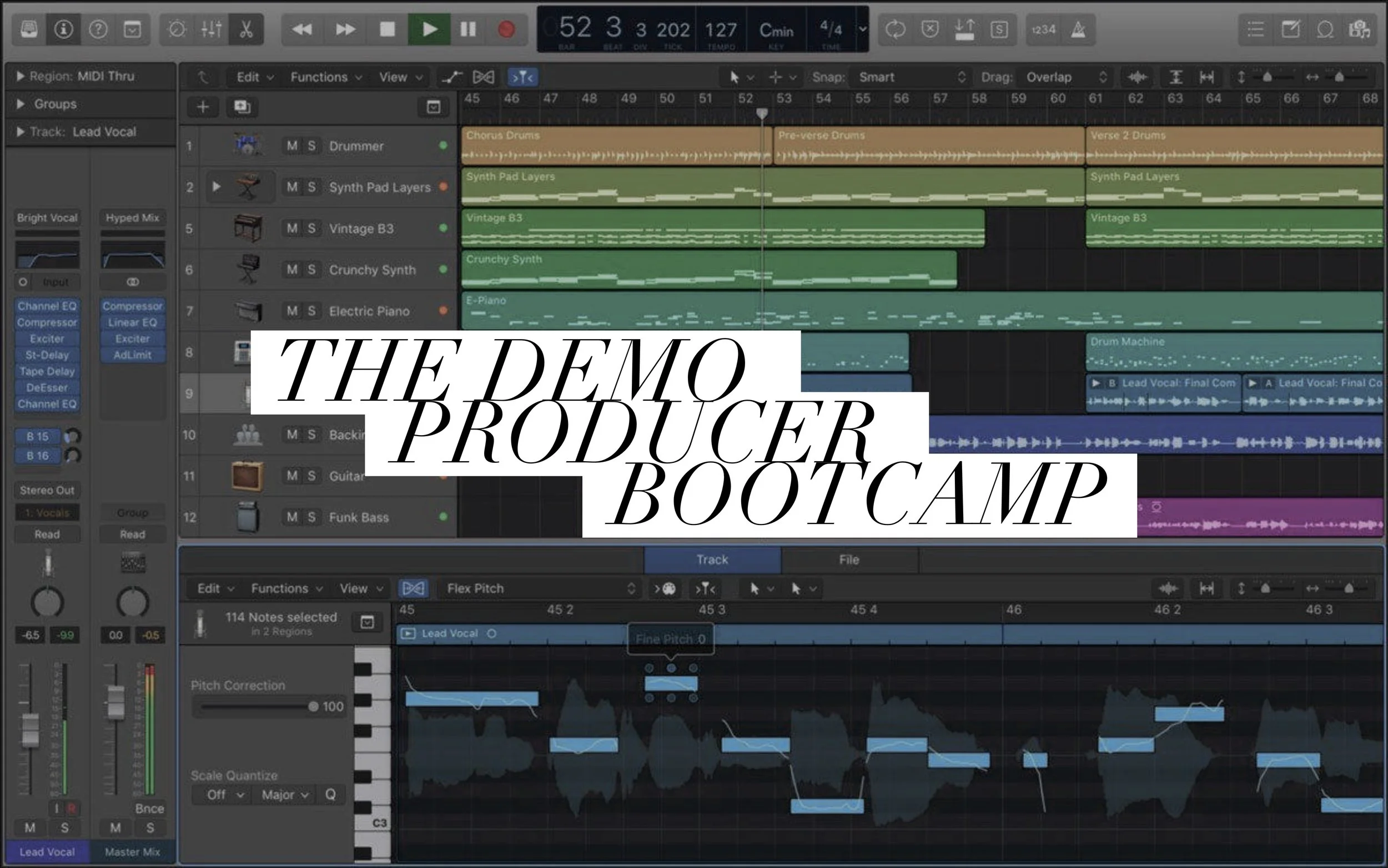This screenshot has width=1388, height=868.
Task: Click the Inspector info icon at top left
Action: pyautogui.click(x=63, y=29)
